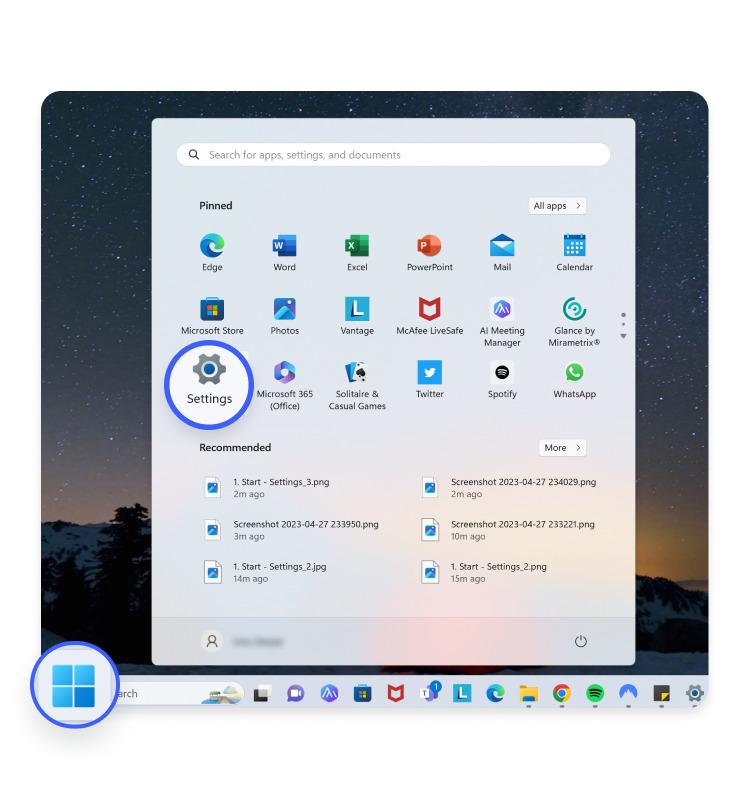750x800 pixels.
Task: Open Spotify on the taskbar
Action: tap(595, 694)
